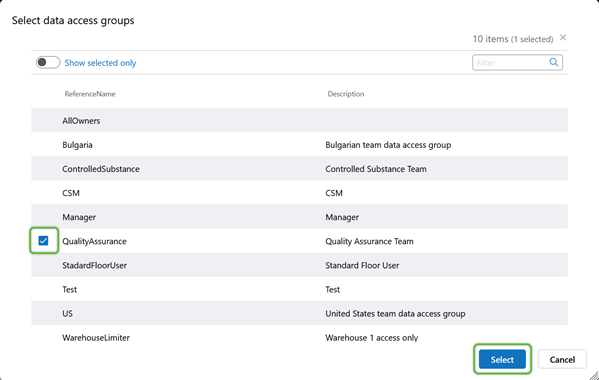Select the StadardFloorUser group name

click(x=94, y=265)
